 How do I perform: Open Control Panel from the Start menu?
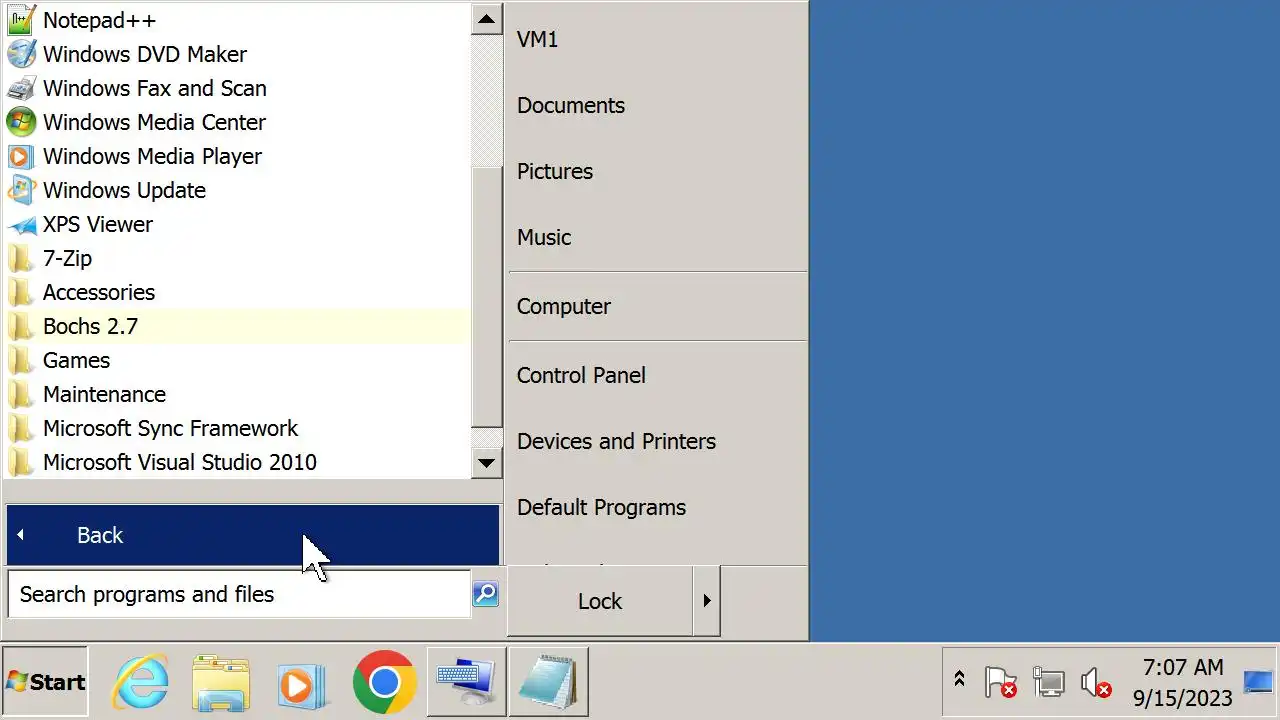point(657,375)
